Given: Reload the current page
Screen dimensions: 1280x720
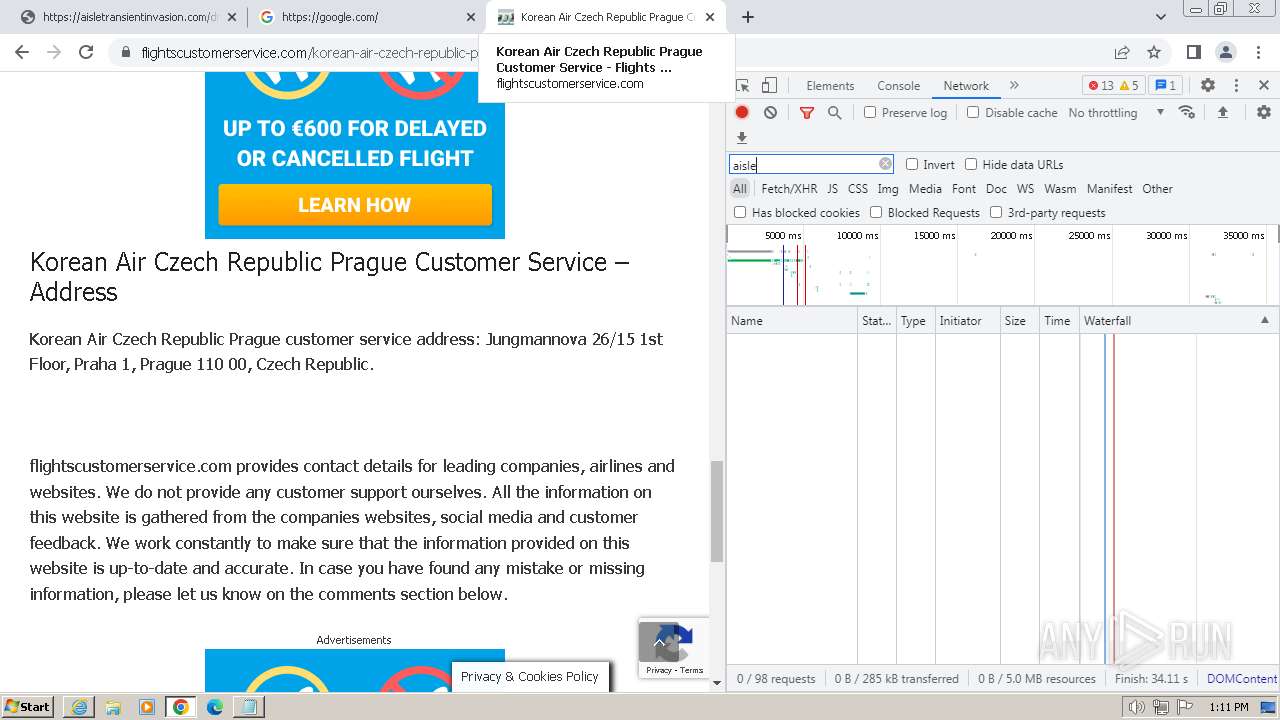Looking at the screenshot, I should (x=86, y=52).
